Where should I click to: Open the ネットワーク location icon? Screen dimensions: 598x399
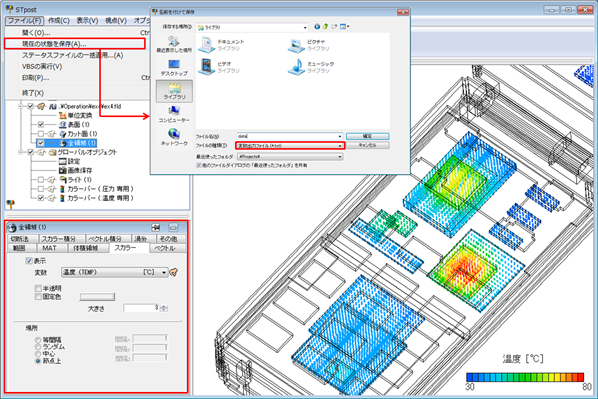click(174, 137)
